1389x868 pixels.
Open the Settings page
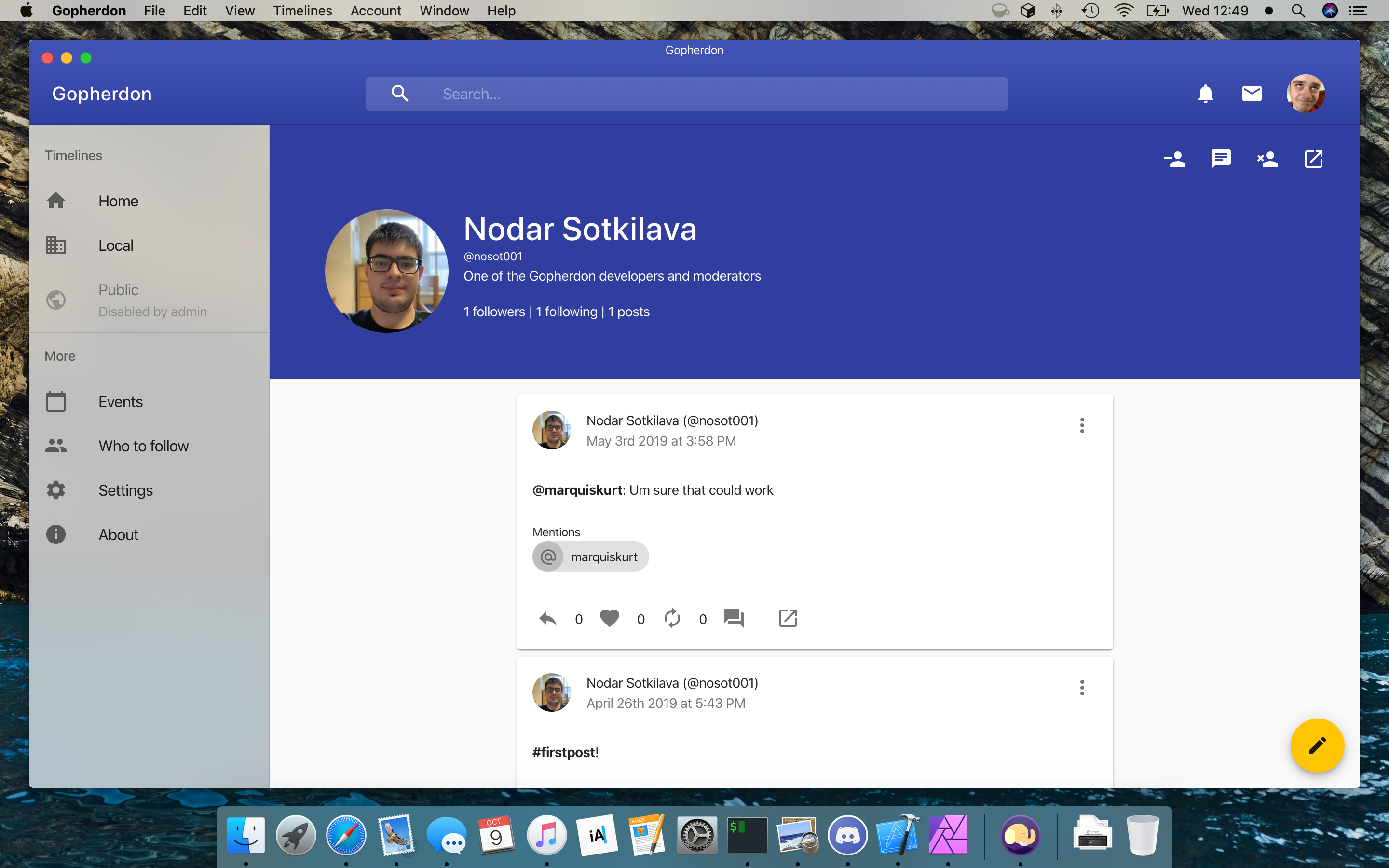click(x=125, y=490)
